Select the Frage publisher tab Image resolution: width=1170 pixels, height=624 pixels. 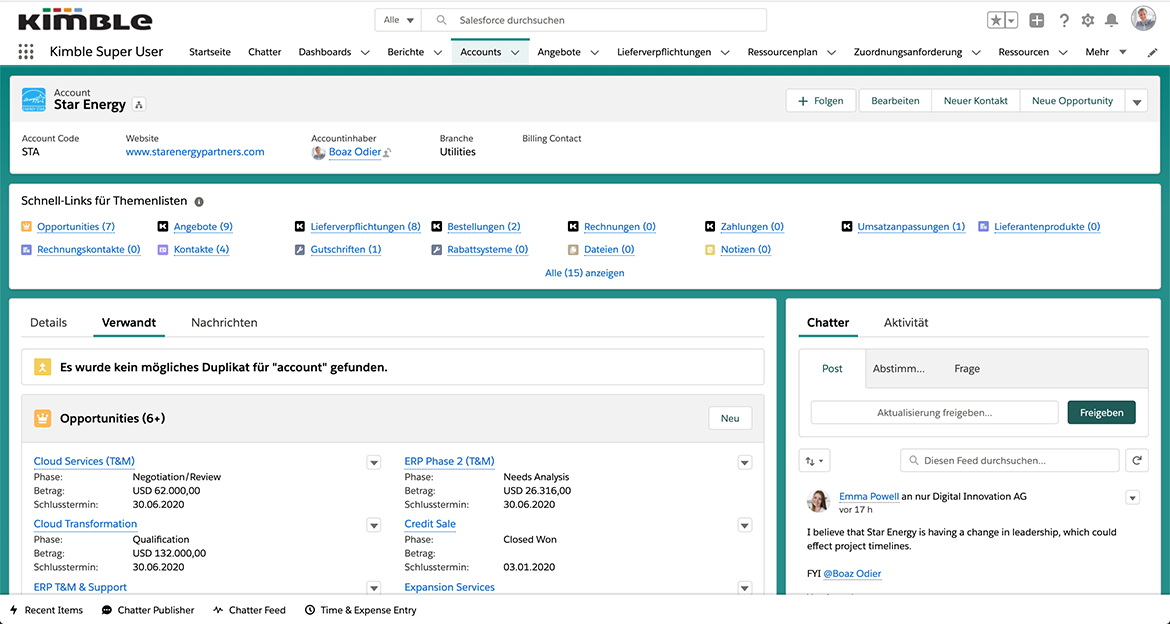tap(967, 369)
